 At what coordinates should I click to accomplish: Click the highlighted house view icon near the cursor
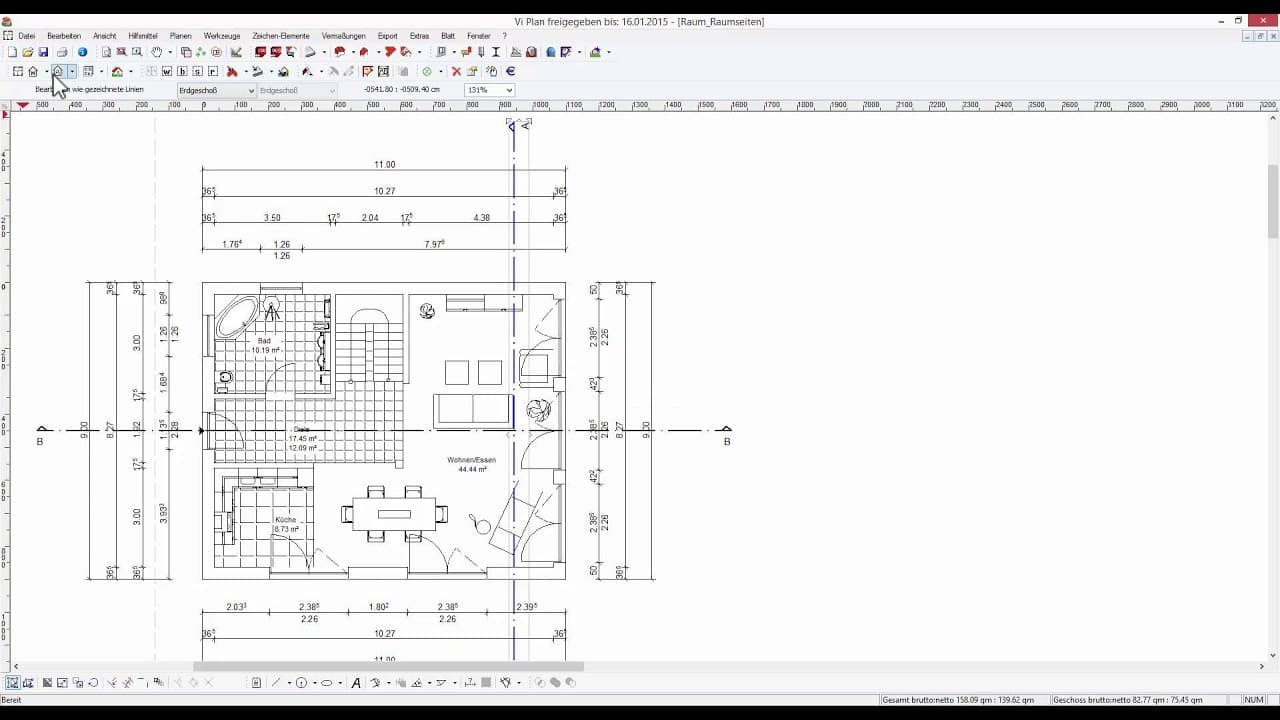pyautogui.click(x=58, y=71)
